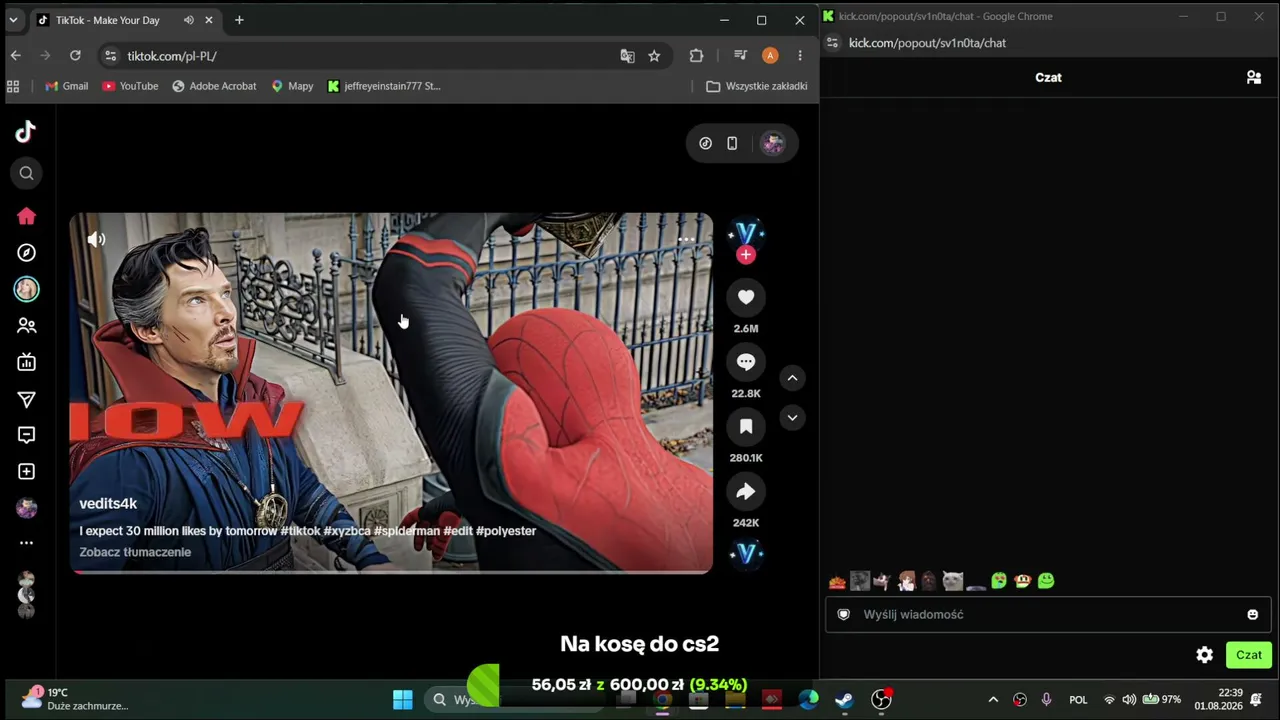Go to the previous video
Viewport: 1280px width, 720px height.
coord(792,378)
